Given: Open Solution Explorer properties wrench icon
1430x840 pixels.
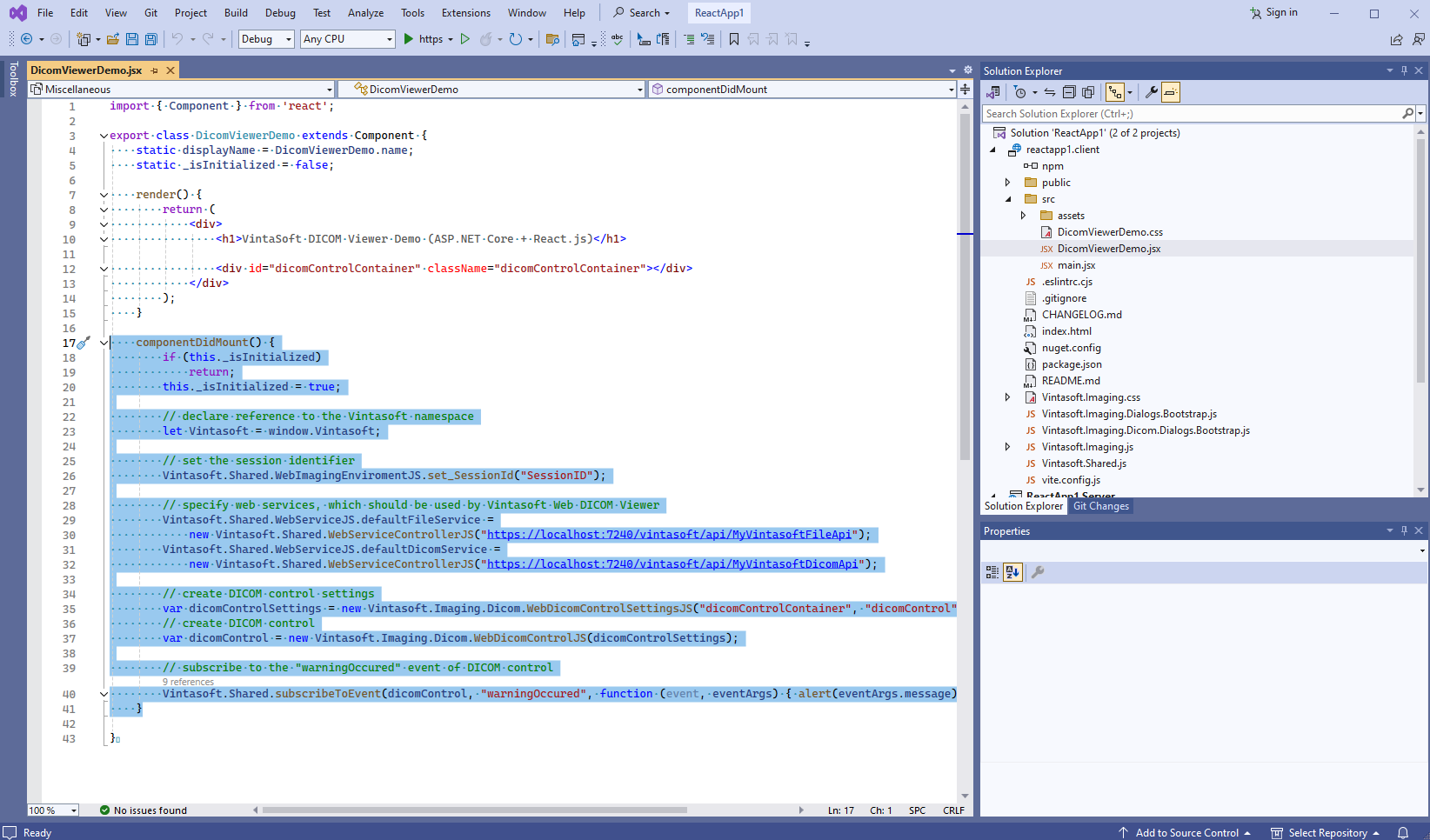Looking at the screenshot, I should coord(1151,92).
